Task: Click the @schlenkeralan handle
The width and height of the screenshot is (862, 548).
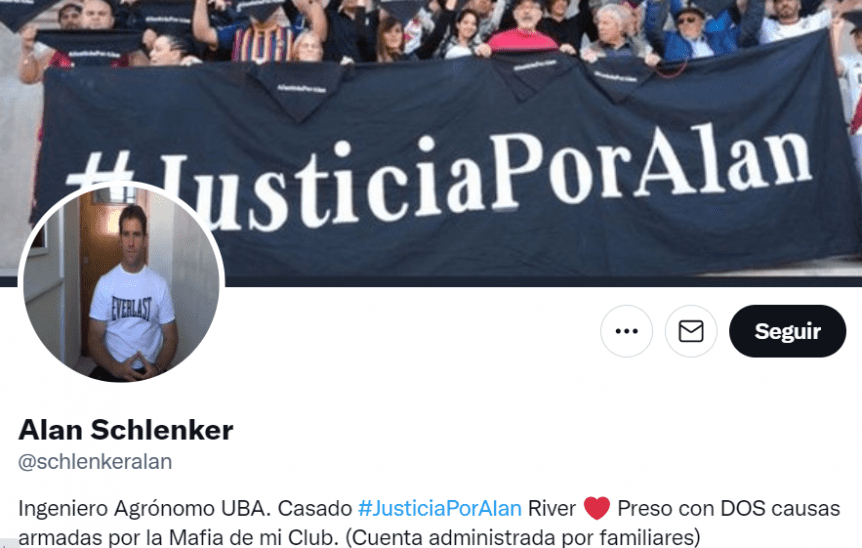Action: (x=95, y=462)
